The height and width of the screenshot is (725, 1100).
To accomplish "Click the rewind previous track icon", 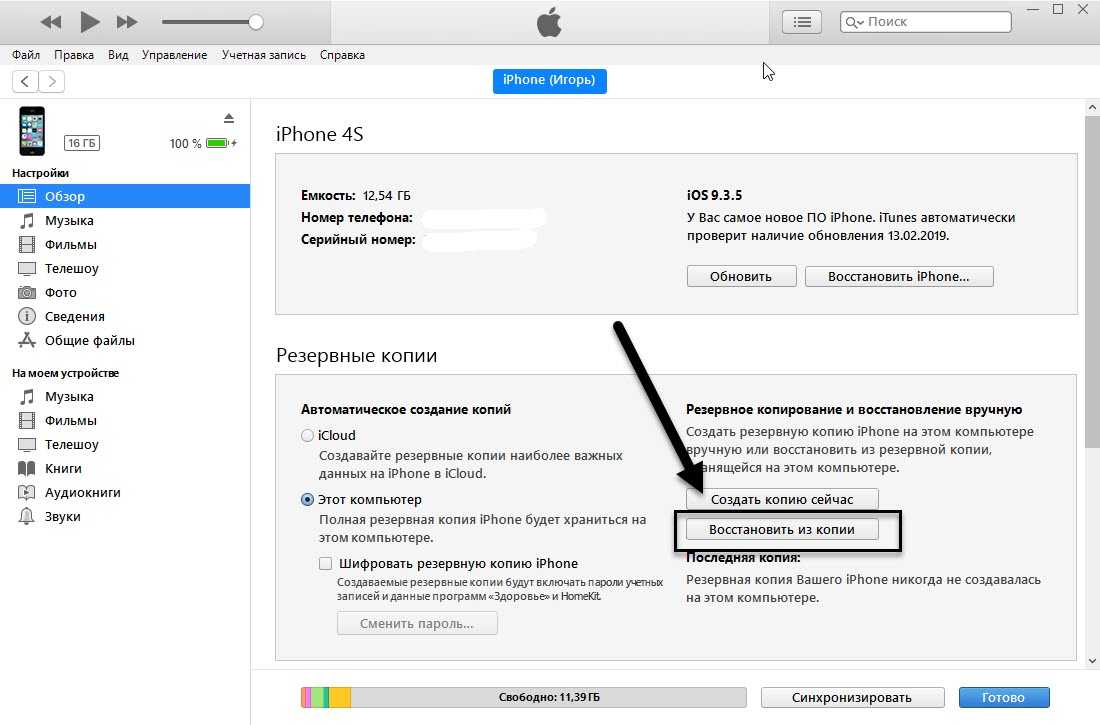I will [x=51, y=22].
